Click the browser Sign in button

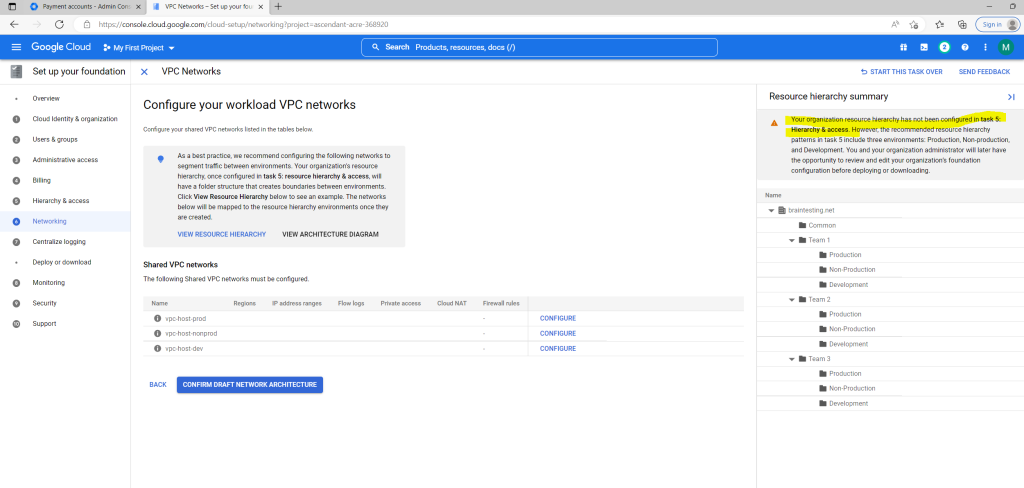997,24
